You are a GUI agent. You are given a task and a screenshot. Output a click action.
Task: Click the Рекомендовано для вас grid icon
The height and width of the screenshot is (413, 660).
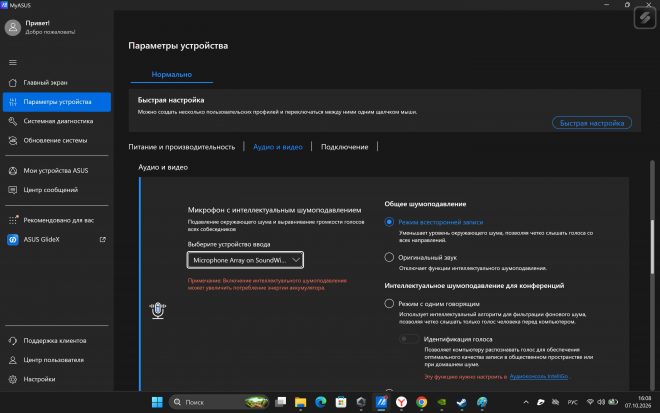coord(13,220)
